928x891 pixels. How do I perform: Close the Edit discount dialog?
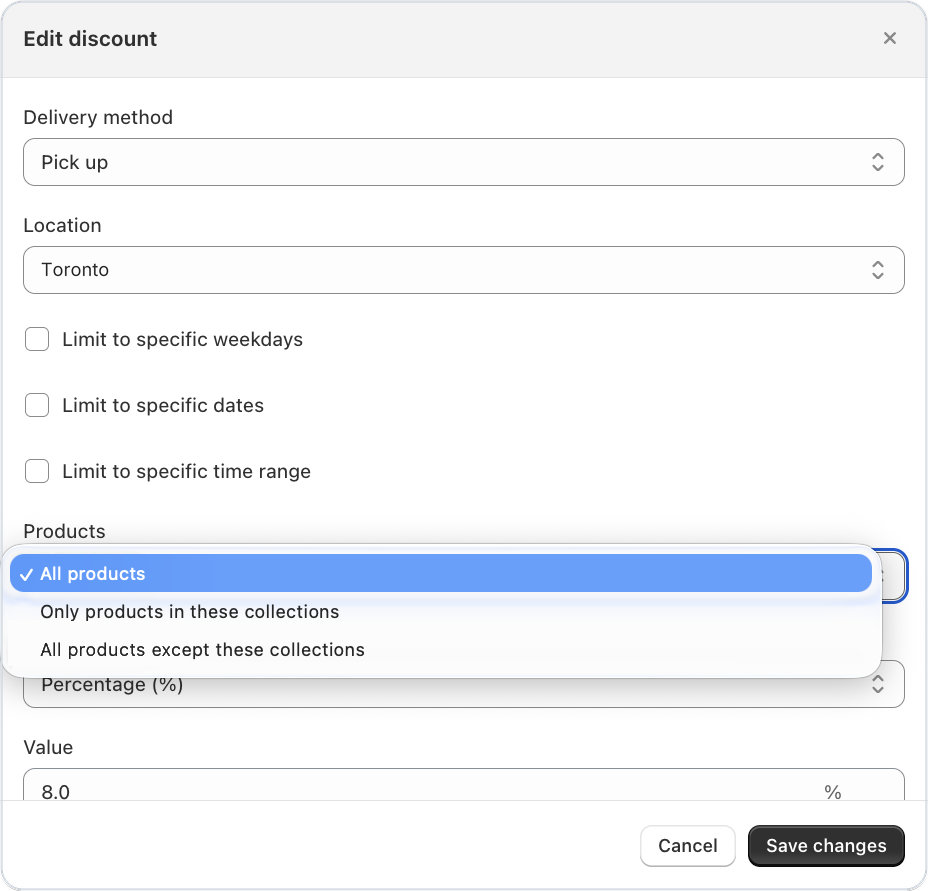point(890,38)
